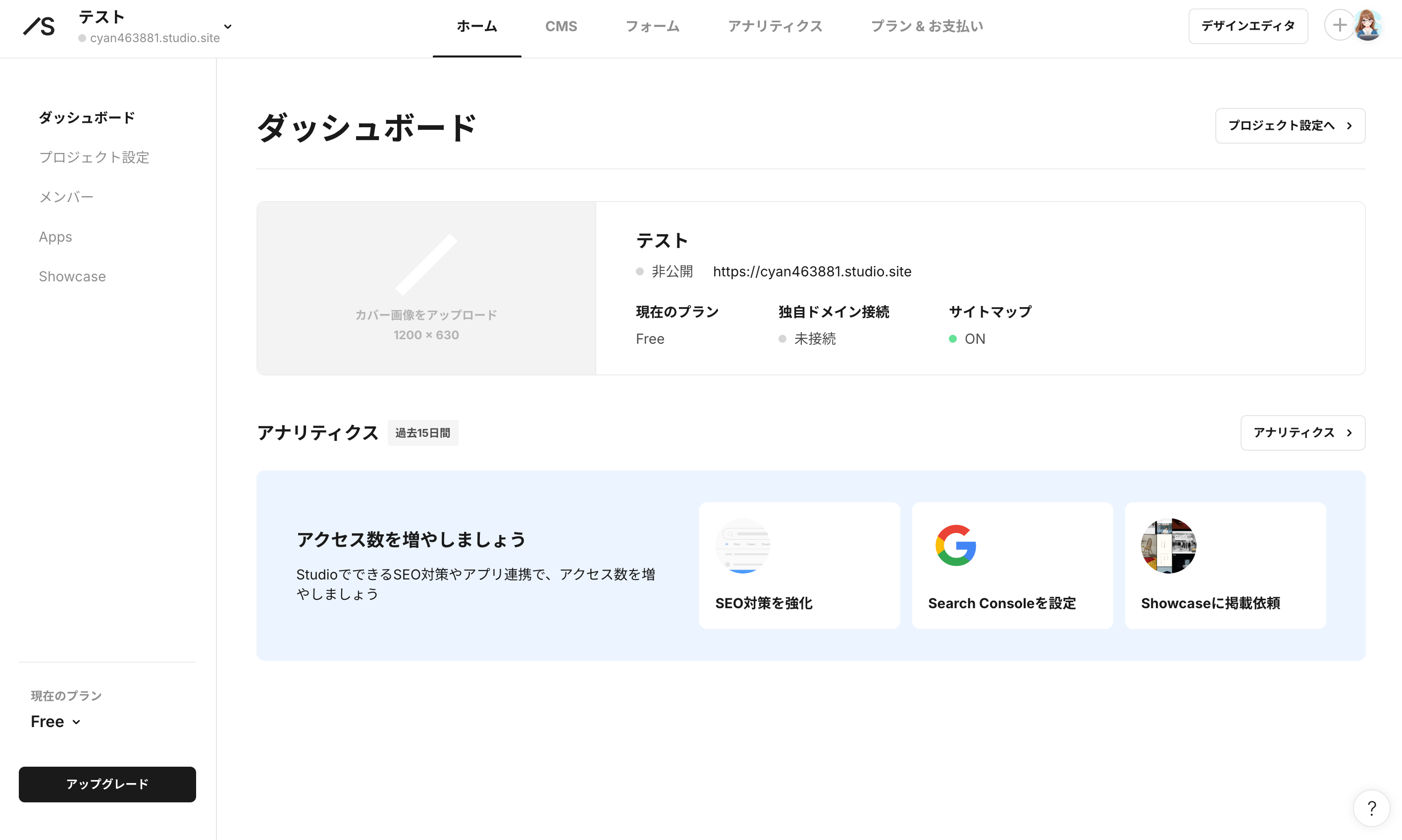Click the デザインエディタ button
Image resolution: width=1402 pixels, height=840 pixels.
point(1247,26)
